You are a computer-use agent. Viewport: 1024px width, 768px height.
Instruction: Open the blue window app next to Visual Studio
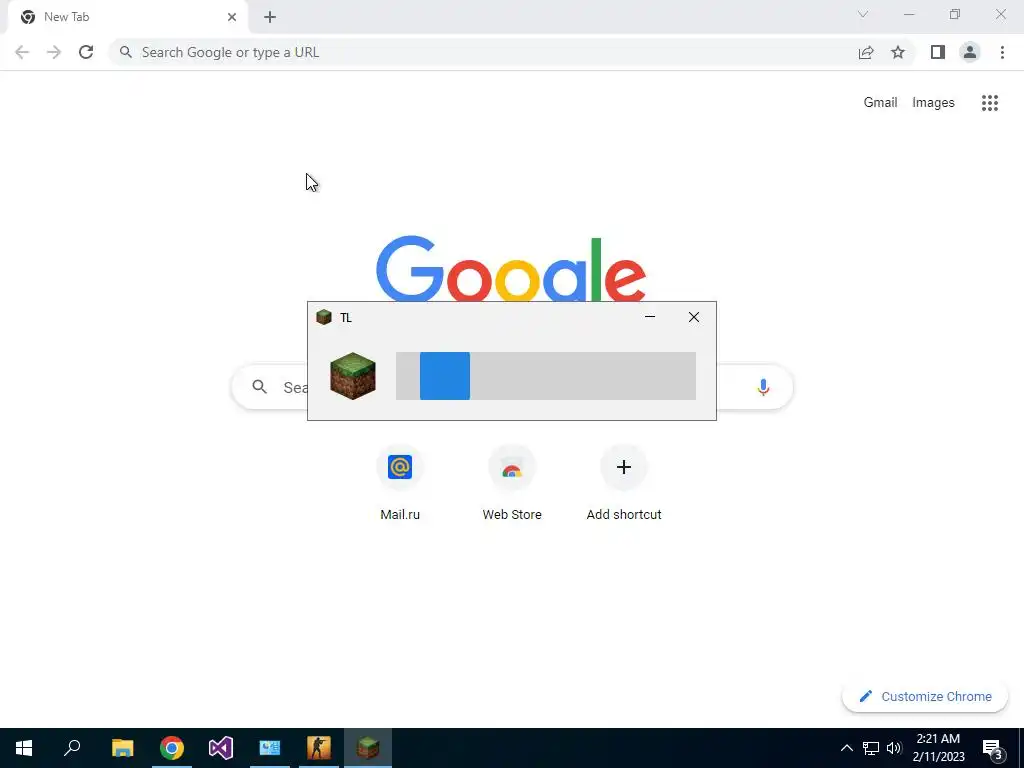click(270, 748)
